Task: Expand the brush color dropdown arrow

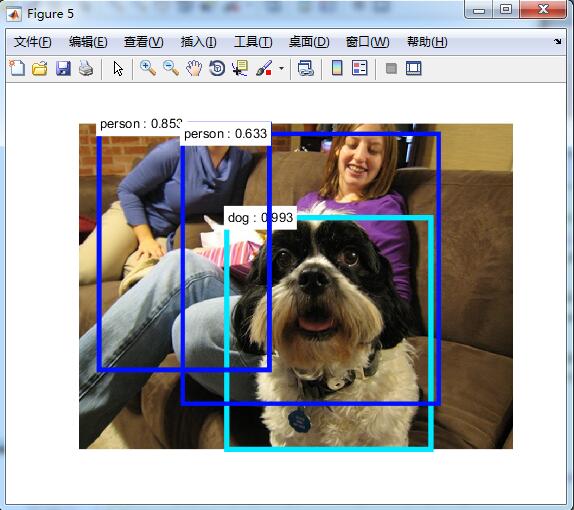Action: (281, 68)
